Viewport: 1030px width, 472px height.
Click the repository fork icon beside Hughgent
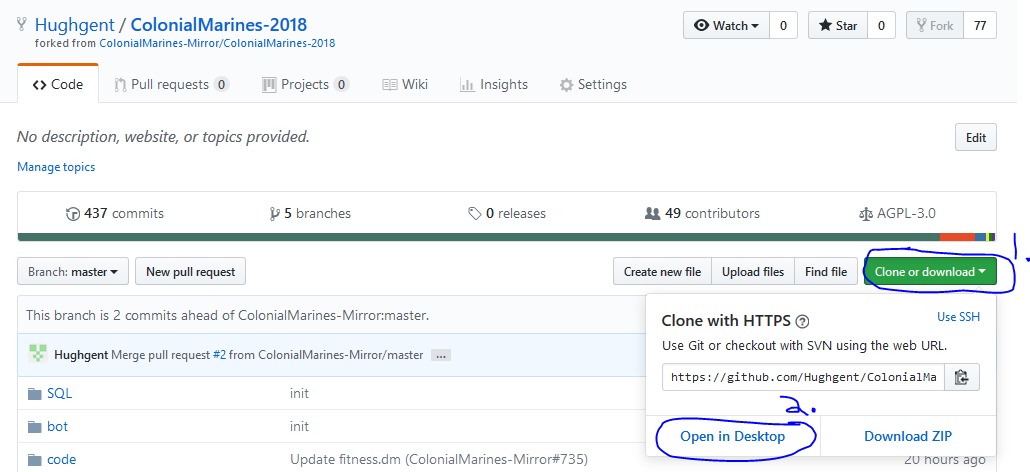pos(22,25)
